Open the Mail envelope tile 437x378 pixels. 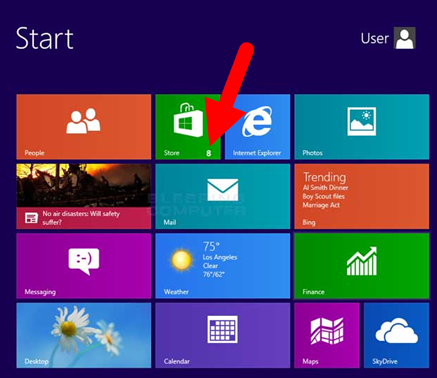[223, 196]
